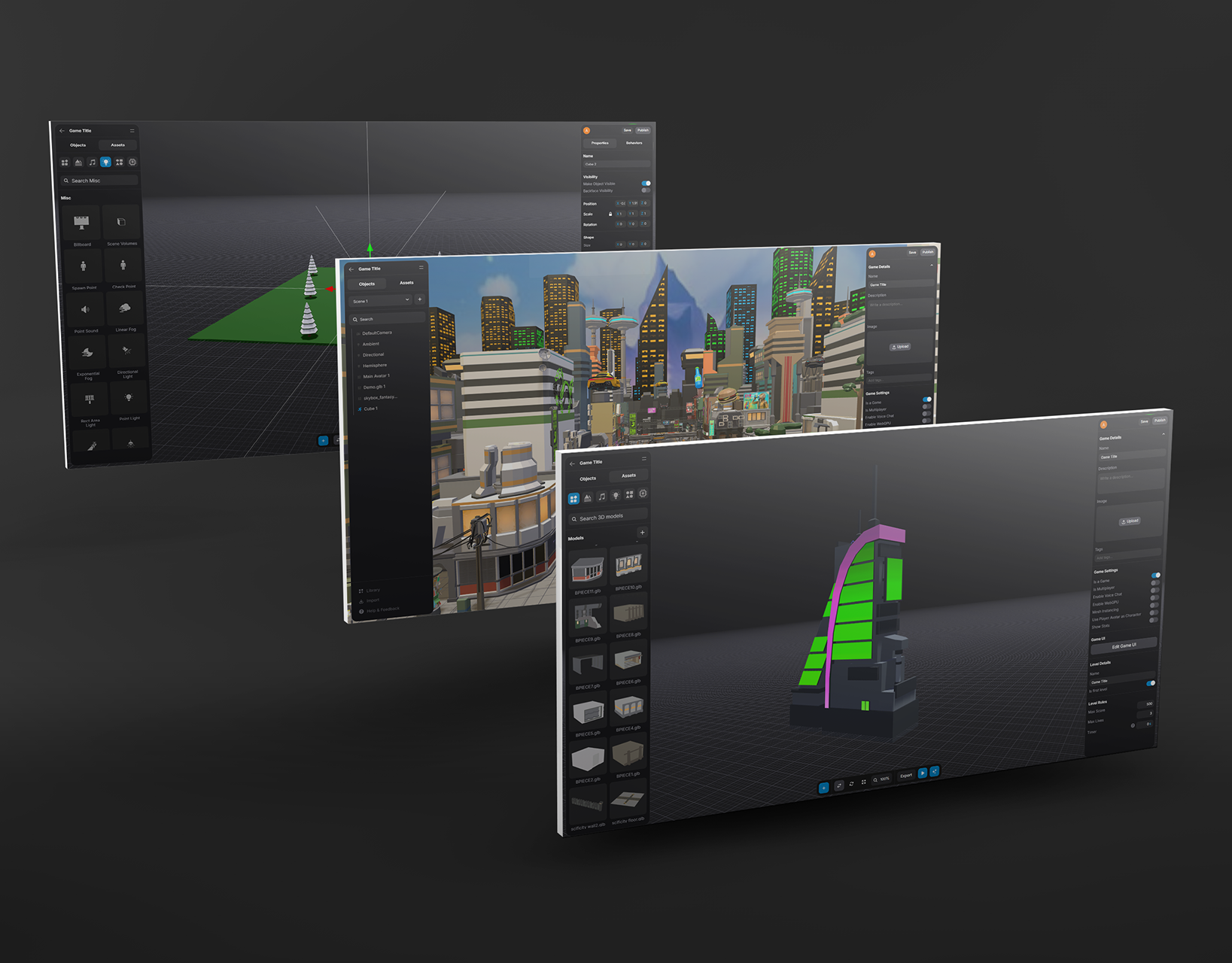Toggle 'Is first level' switch in front window

click(1151, 683)
